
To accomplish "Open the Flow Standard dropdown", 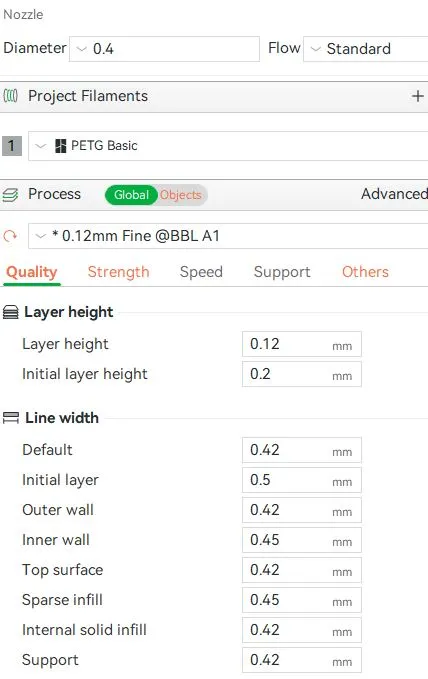I will point(366,48).
